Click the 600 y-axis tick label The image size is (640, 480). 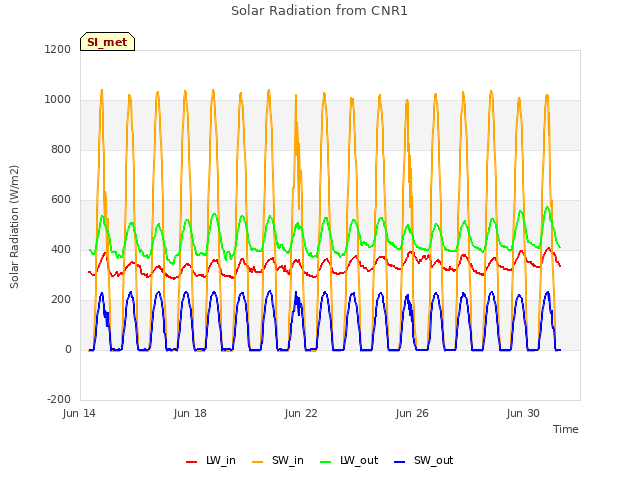(61, 200)
